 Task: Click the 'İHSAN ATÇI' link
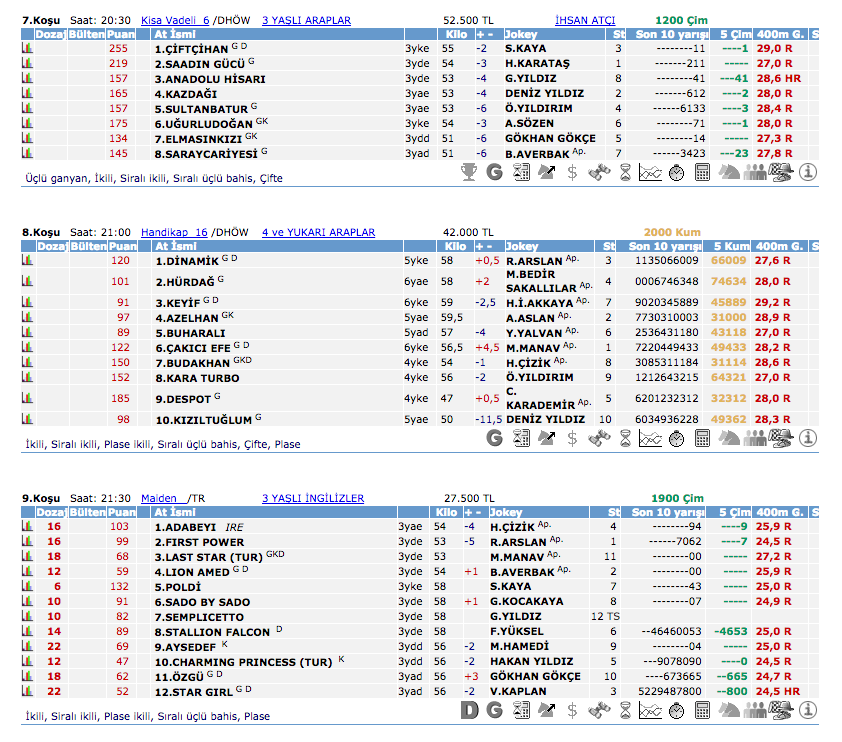(x=585, y=19)
